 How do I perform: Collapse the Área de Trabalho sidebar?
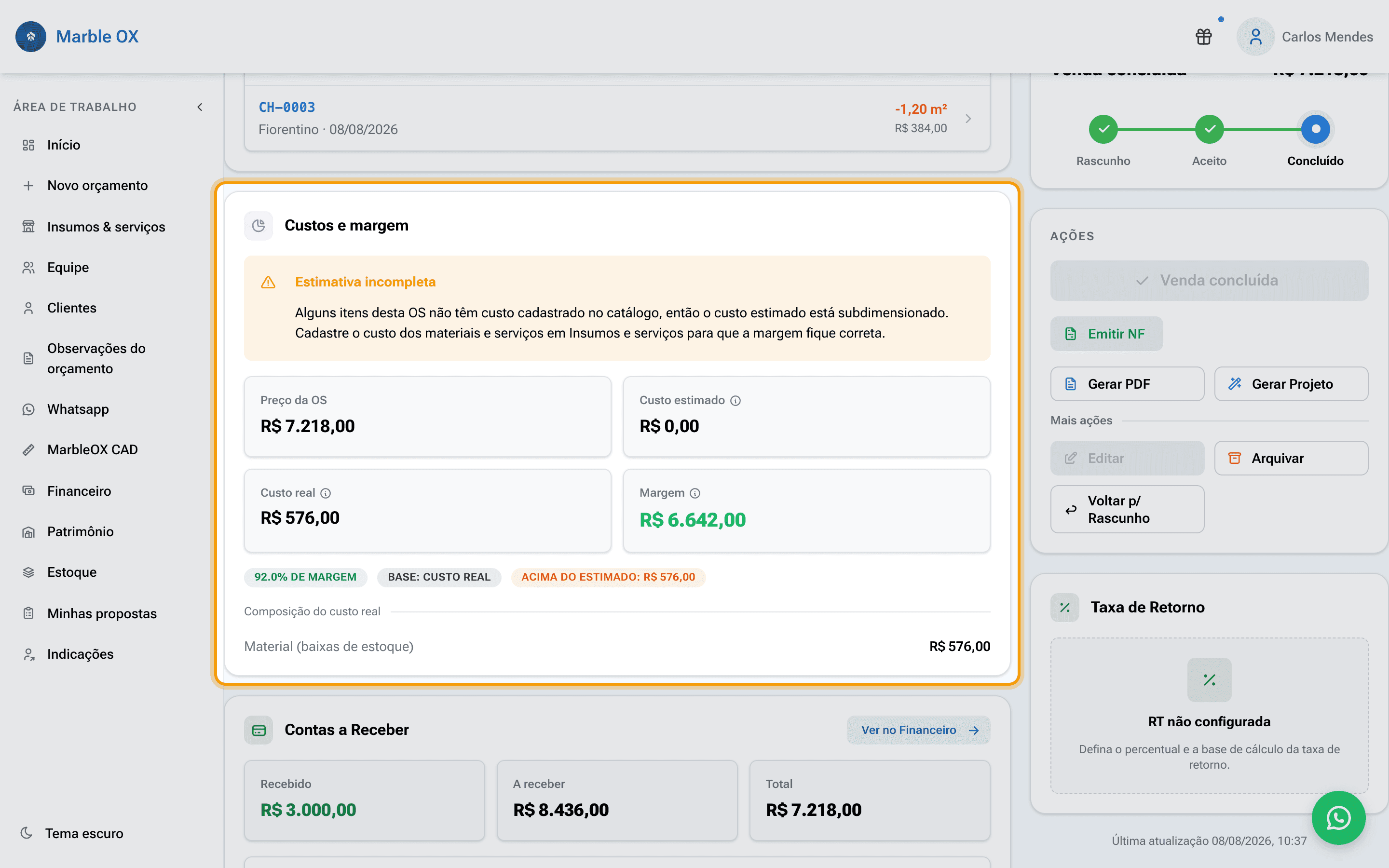pos(200,107)
